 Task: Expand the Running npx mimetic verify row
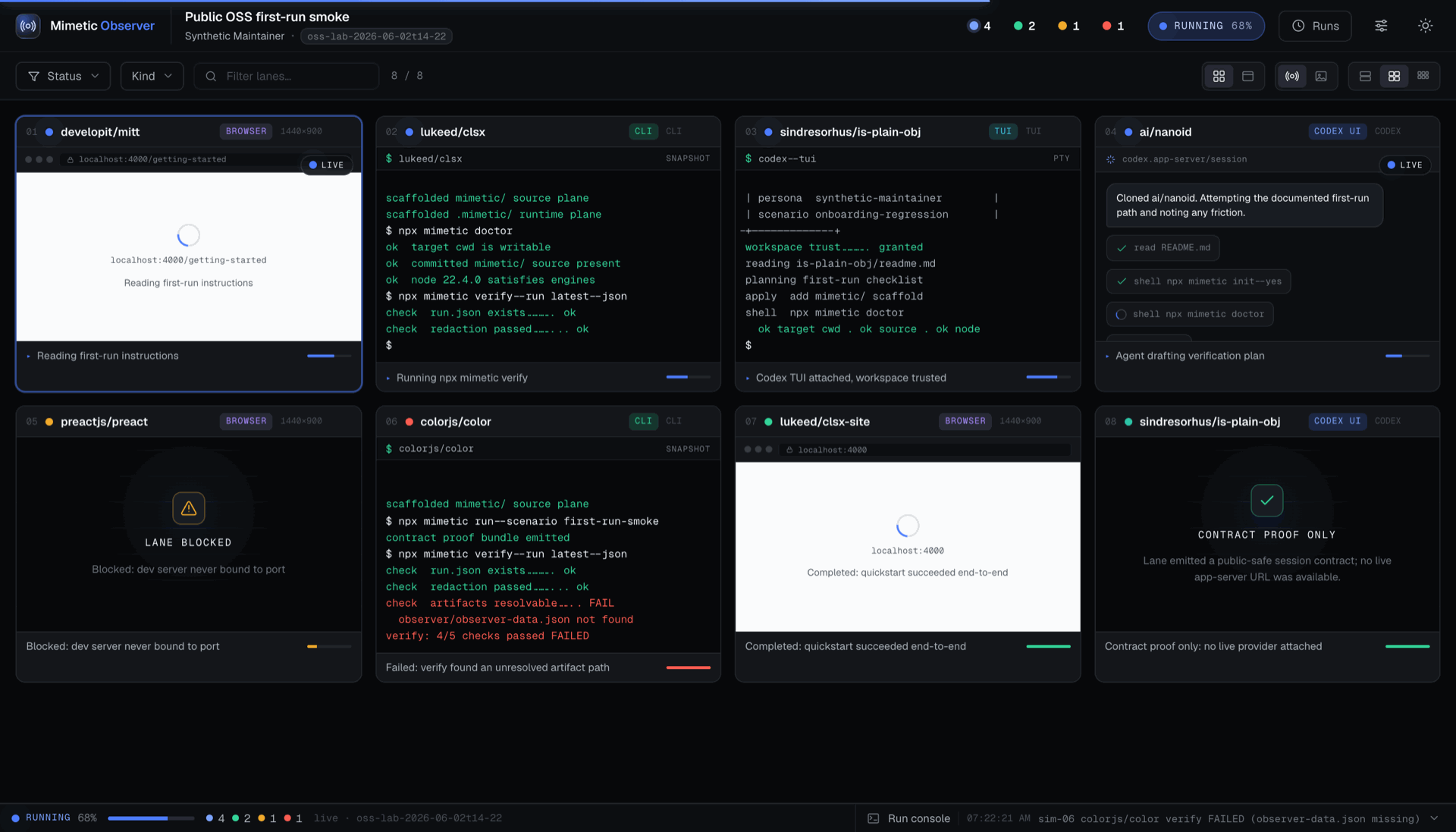[x=548, y=378]
